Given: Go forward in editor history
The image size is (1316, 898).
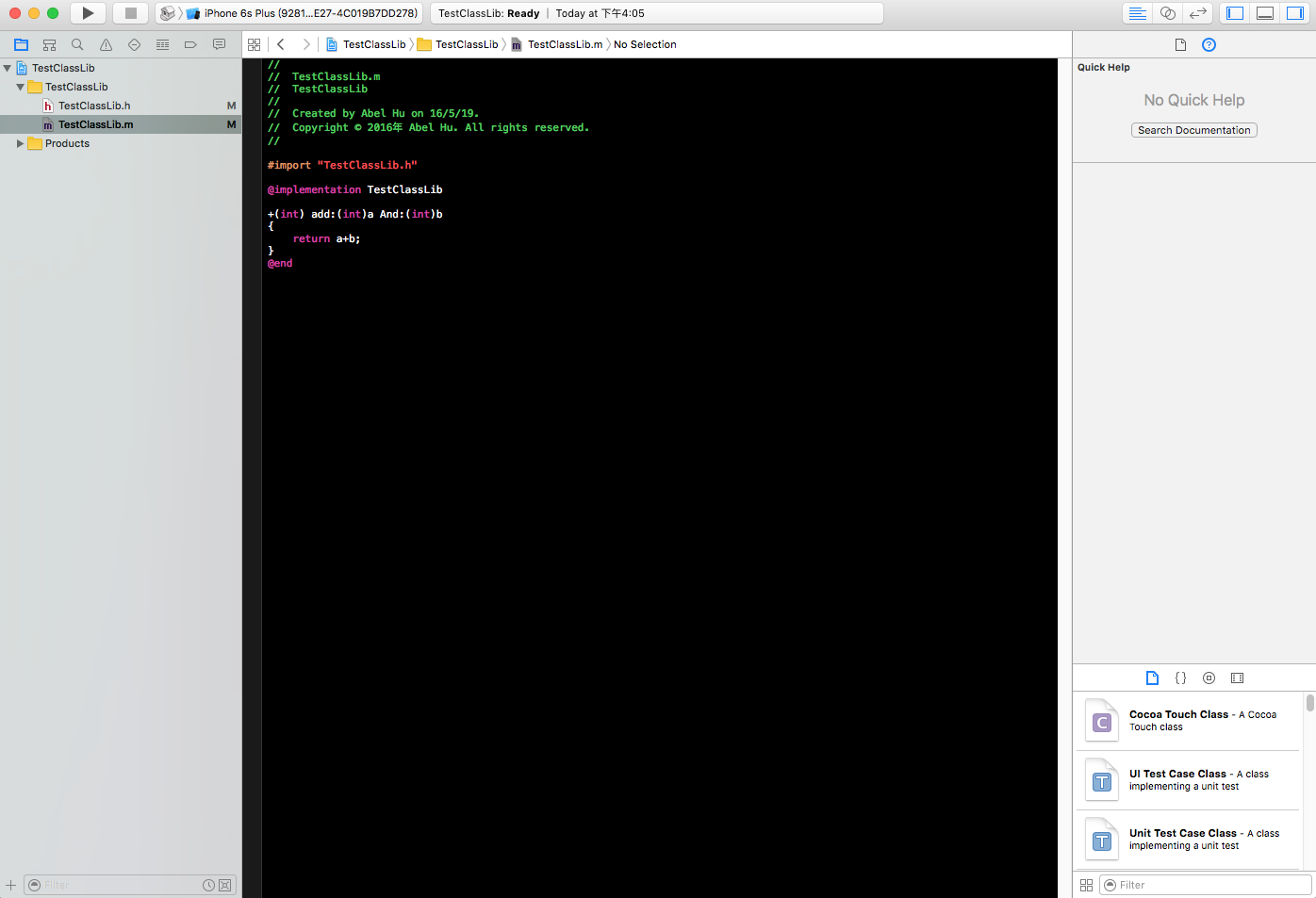Looking at the screenshot, I should 306,44.
